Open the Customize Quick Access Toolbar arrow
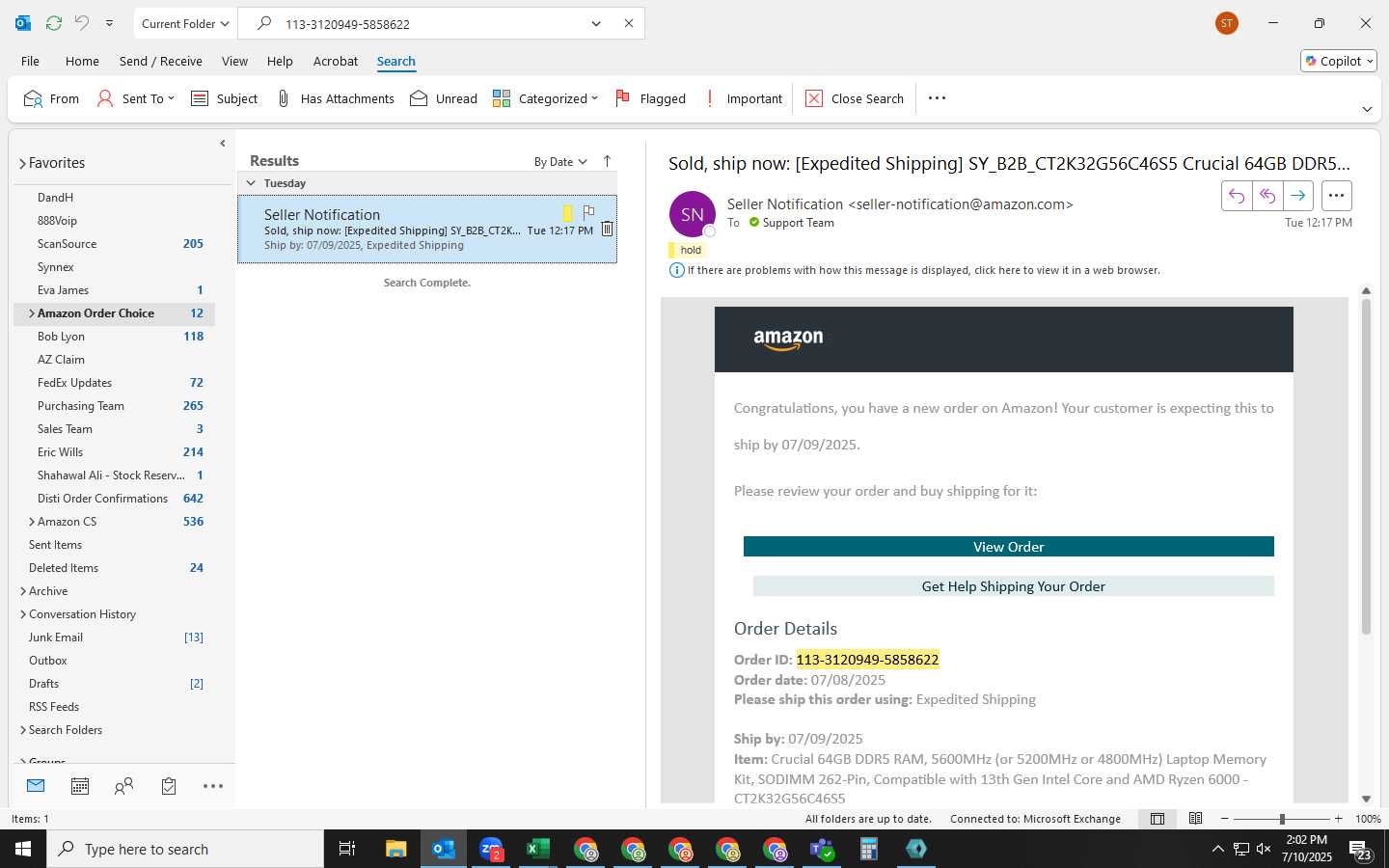Viewport: 1389px width, 868px height. [x=109, y=23]
